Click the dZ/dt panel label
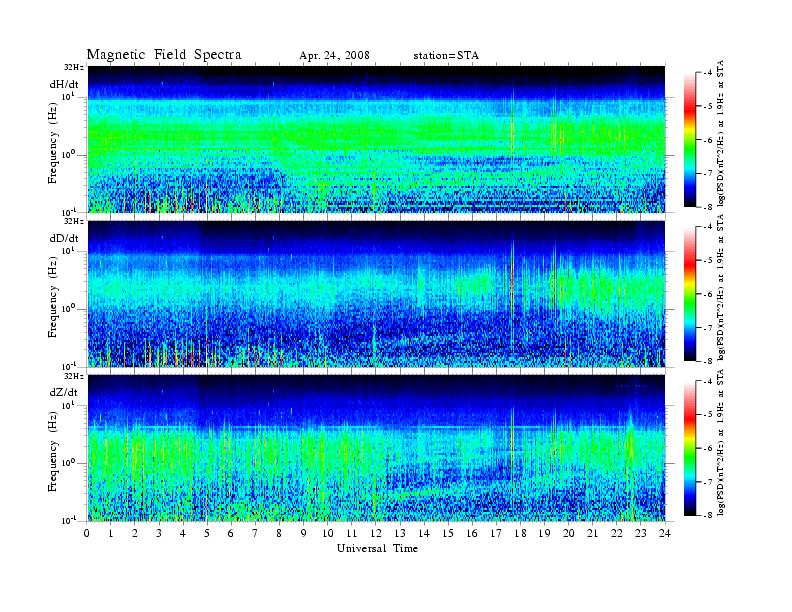 point(64,392)
